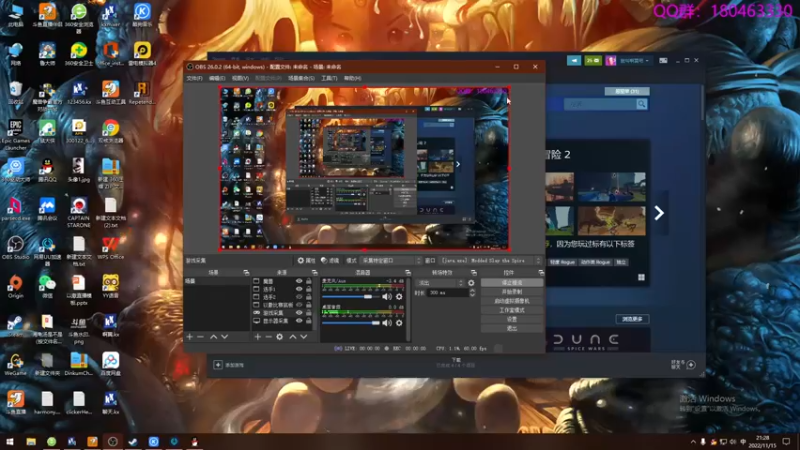The image size is (800, 450).
Task: Open the Windows Start menu
Action: click(x=10, y=442)
